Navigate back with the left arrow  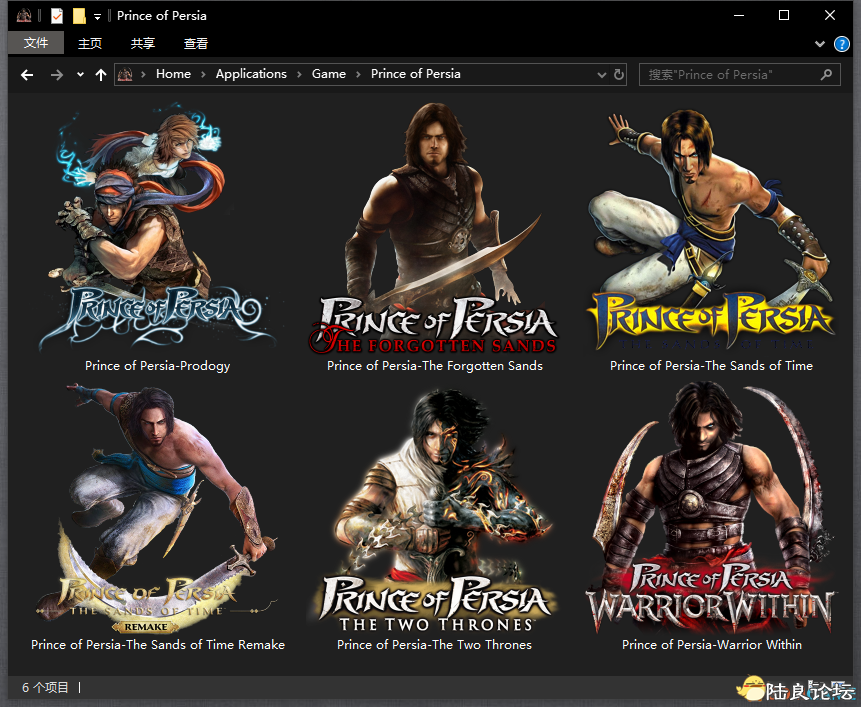27,75
